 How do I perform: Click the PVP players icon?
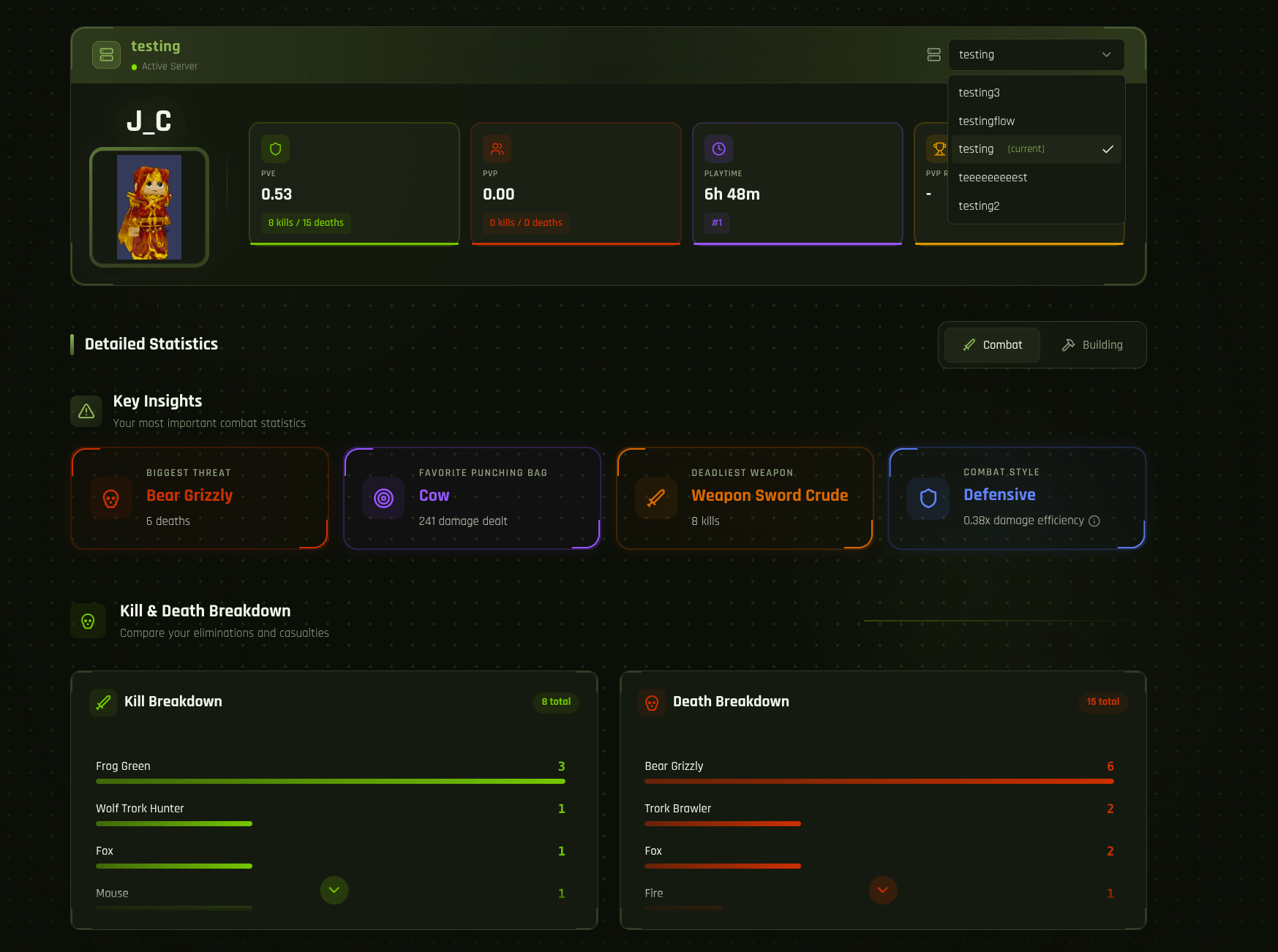pos(497,149)
